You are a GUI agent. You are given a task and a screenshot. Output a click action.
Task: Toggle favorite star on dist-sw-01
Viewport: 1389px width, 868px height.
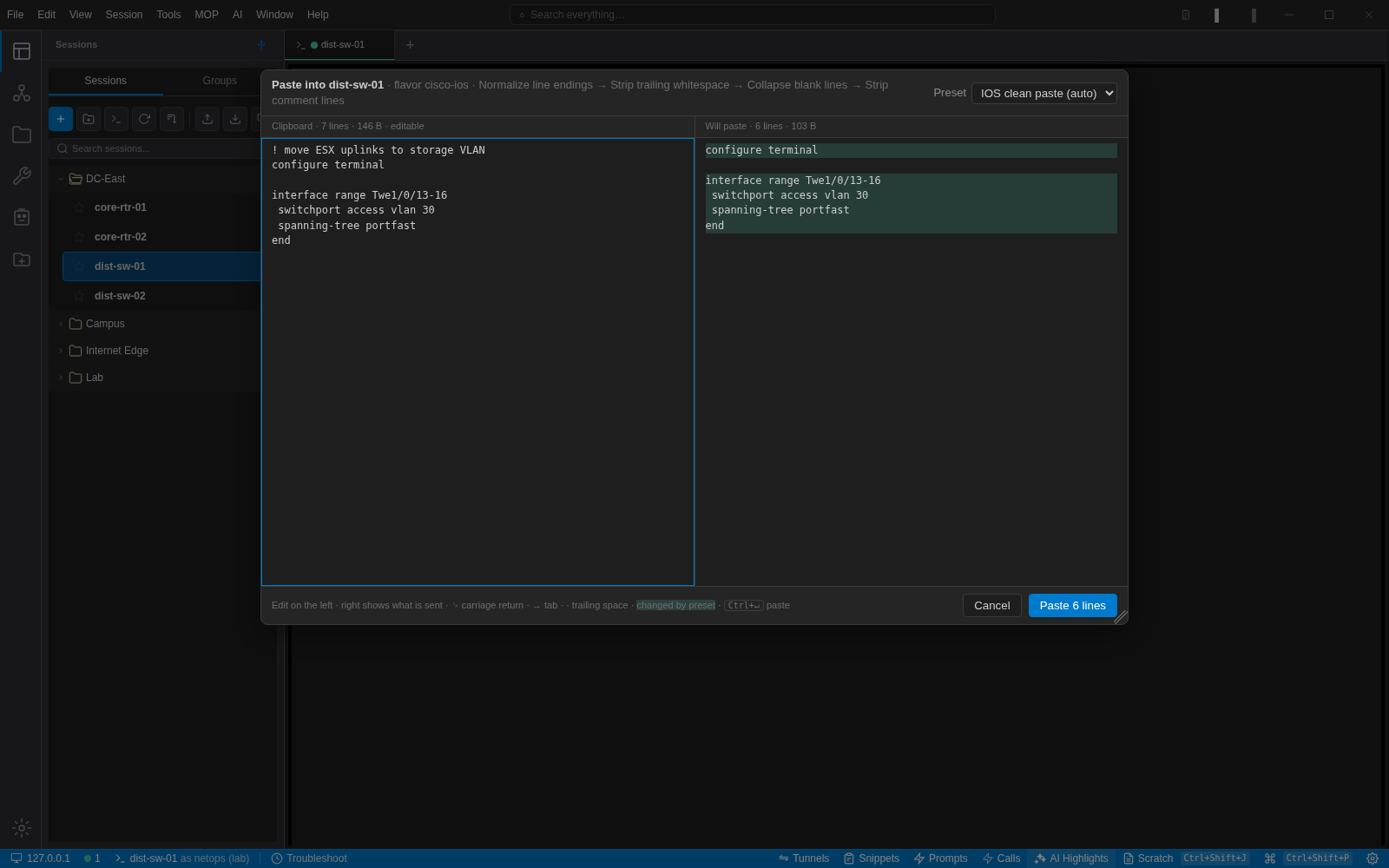79,266
